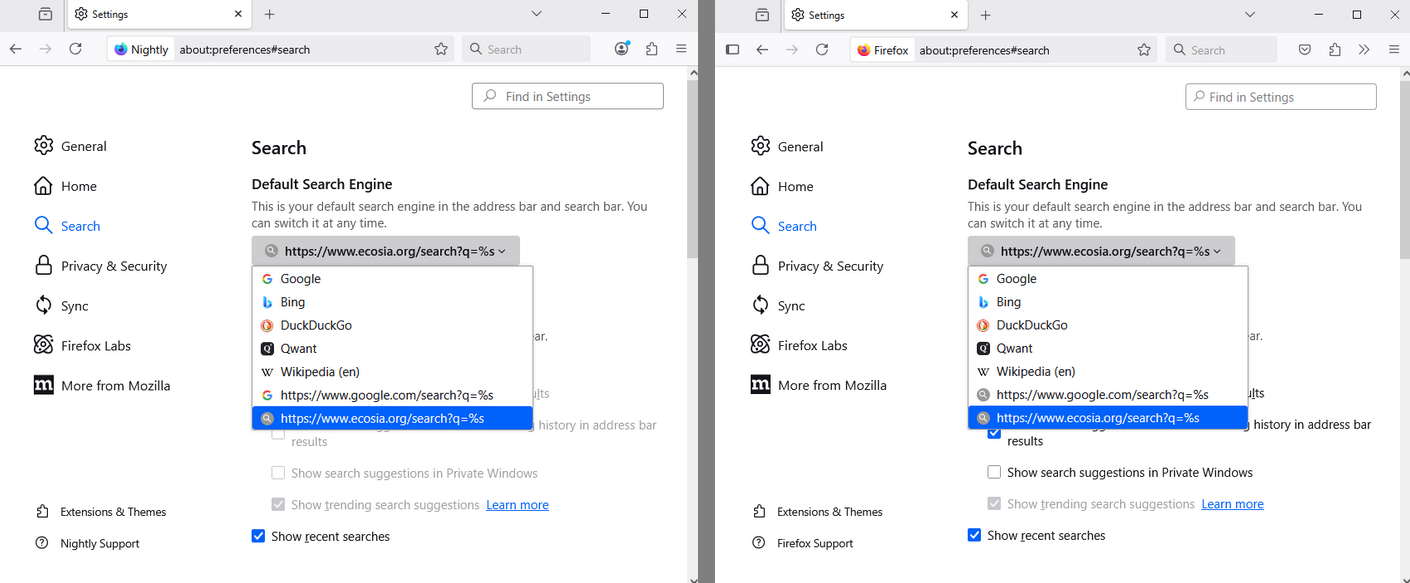Open Home settings in the Nightly sidebar
The width and height of the screenshot is (1410, 583).
[x=65, y=186]
